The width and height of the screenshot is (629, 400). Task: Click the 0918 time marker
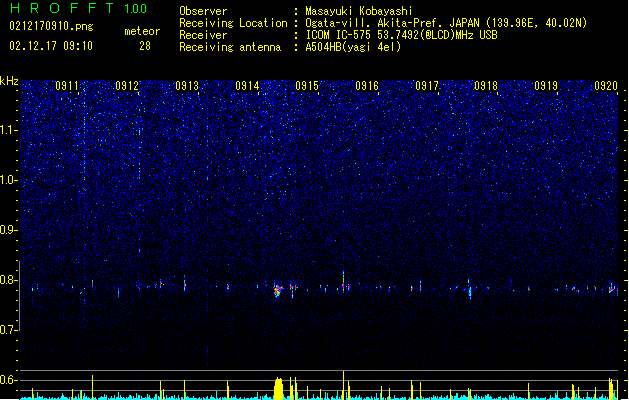[x=486, y=86]
